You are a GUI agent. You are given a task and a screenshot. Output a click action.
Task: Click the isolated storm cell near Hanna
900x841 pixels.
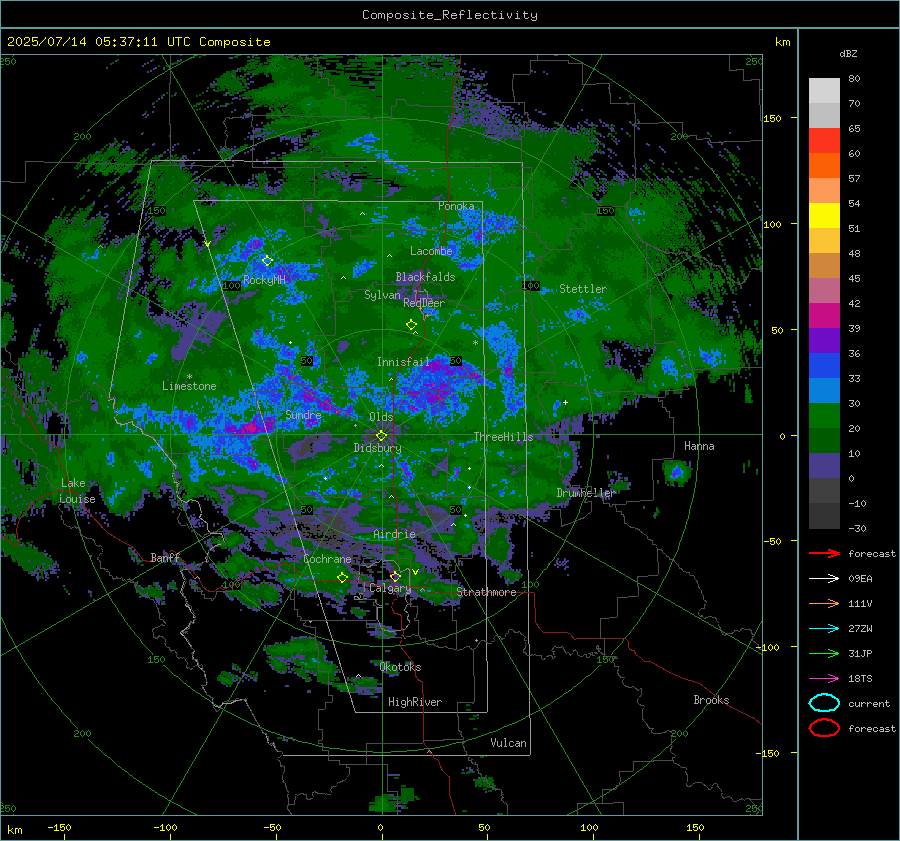click(677, 472)
